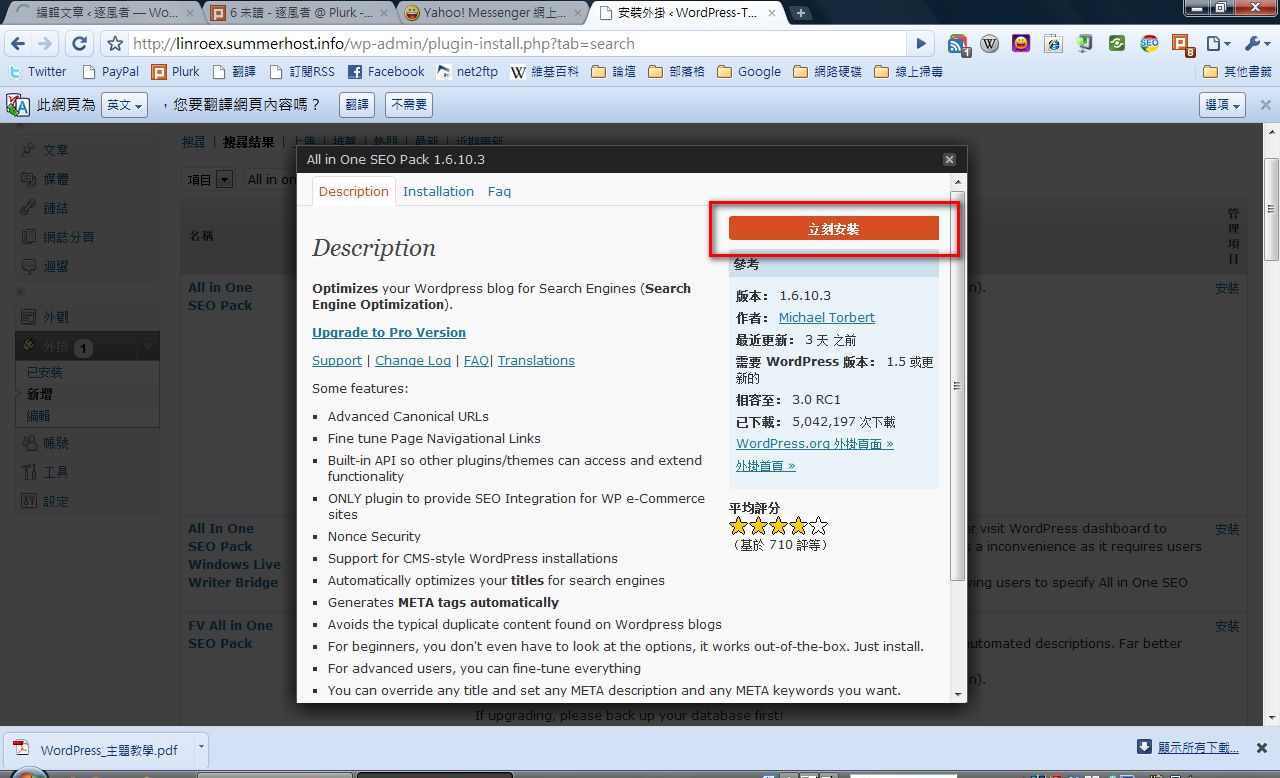1280x778 pixels.
Task: Open the net2ftp bookmark
Action: 467,72
